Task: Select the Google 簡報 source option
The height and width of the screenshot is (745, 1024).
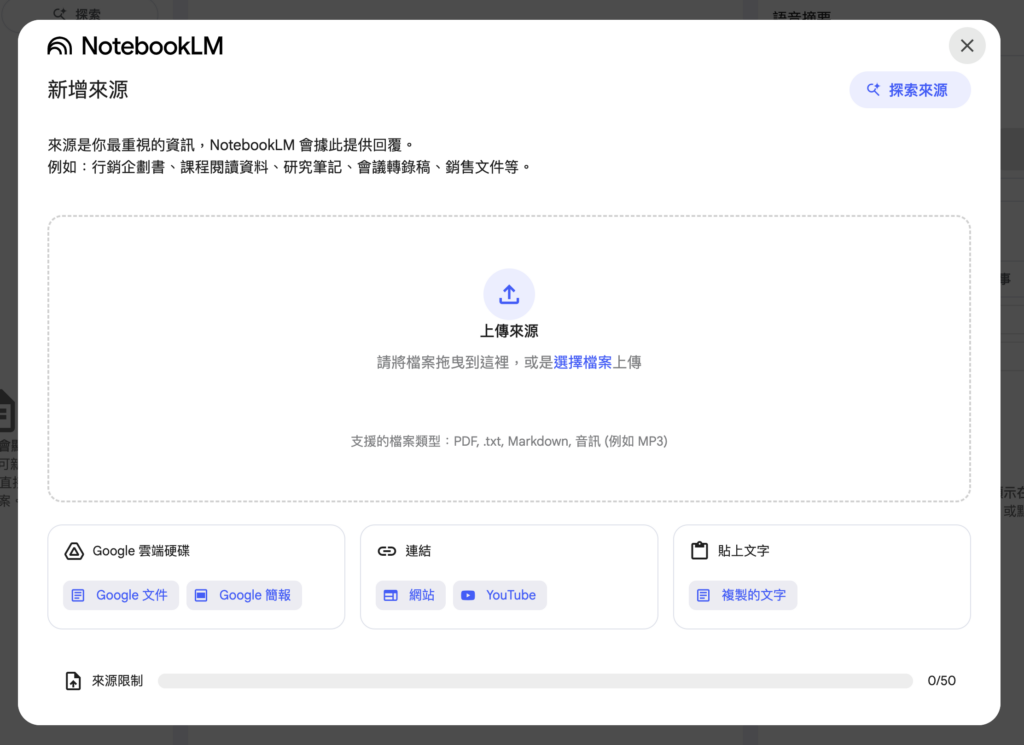Action: (244, 595)
